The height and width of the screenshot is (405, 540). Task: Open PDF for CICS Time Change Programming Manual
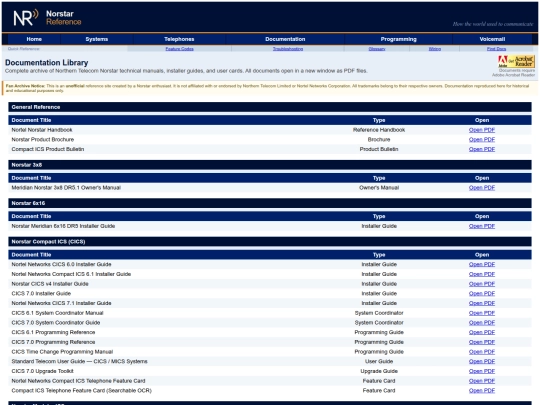point(482,352)
